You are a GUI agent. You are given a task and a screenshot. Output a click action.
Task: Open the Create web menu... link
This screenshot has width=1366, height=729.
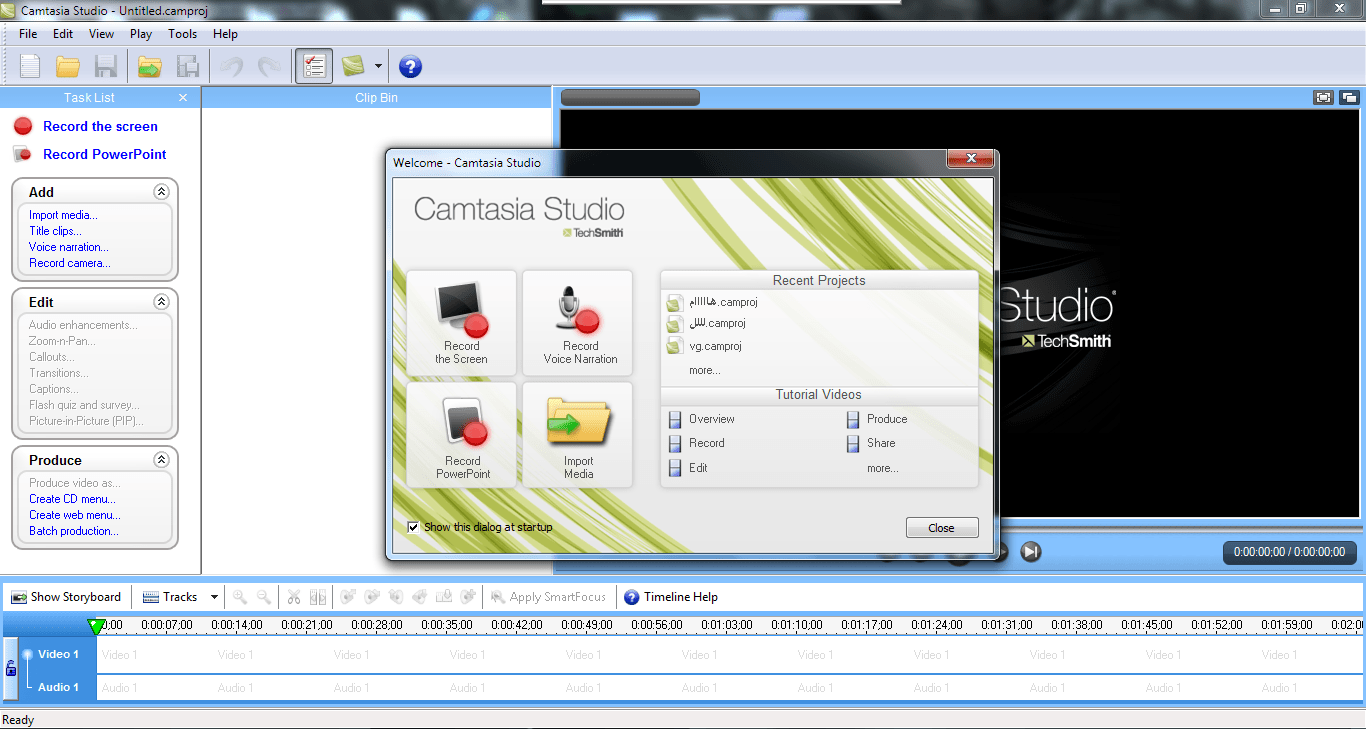pyautogui.click(x=75, y=515)
